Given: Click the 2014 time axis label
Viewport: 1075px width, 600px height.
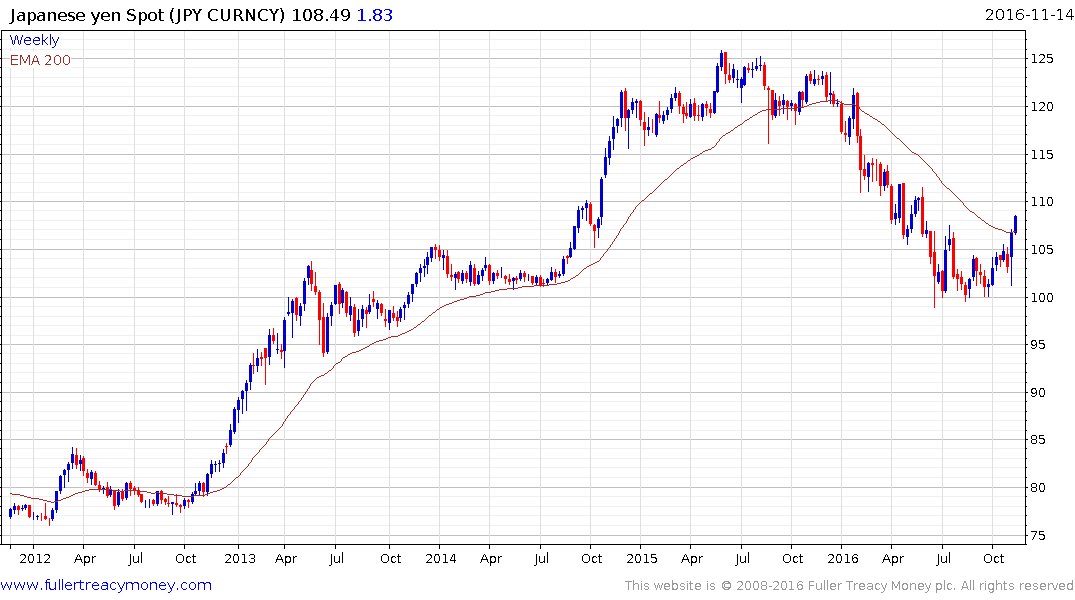Looking at the screenshot, I should 441,558.
